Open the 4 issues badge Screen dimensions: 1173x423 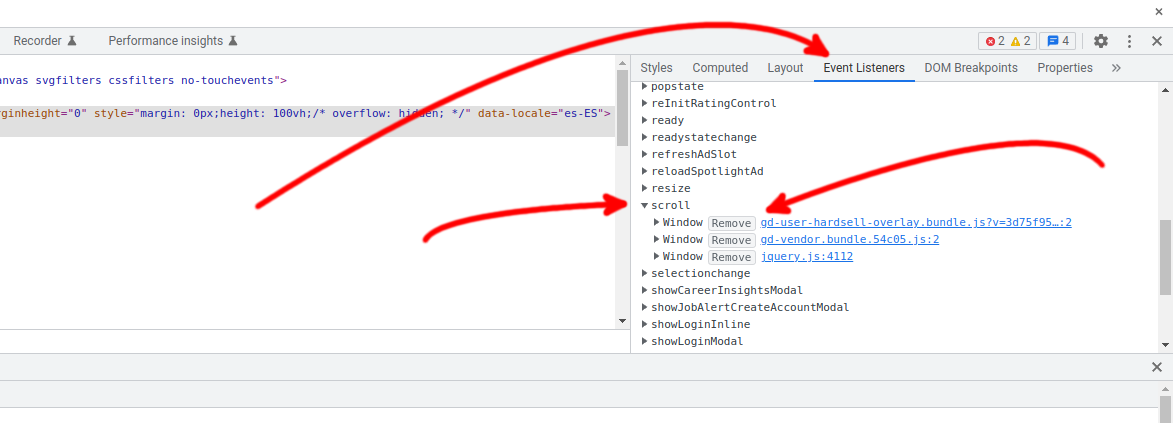click(1056, 41)
